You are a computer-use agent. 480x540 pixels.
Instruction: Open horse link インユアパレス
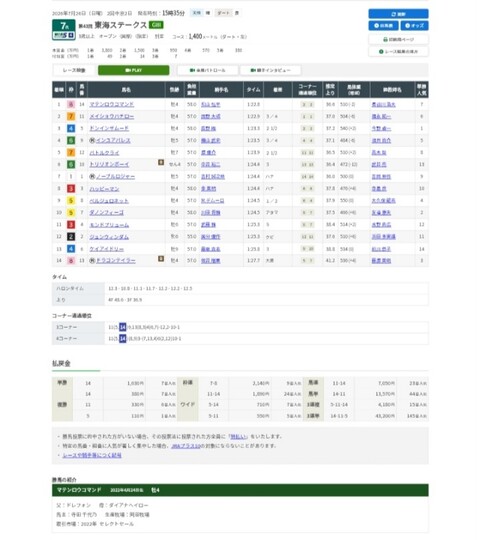[113, 141]
